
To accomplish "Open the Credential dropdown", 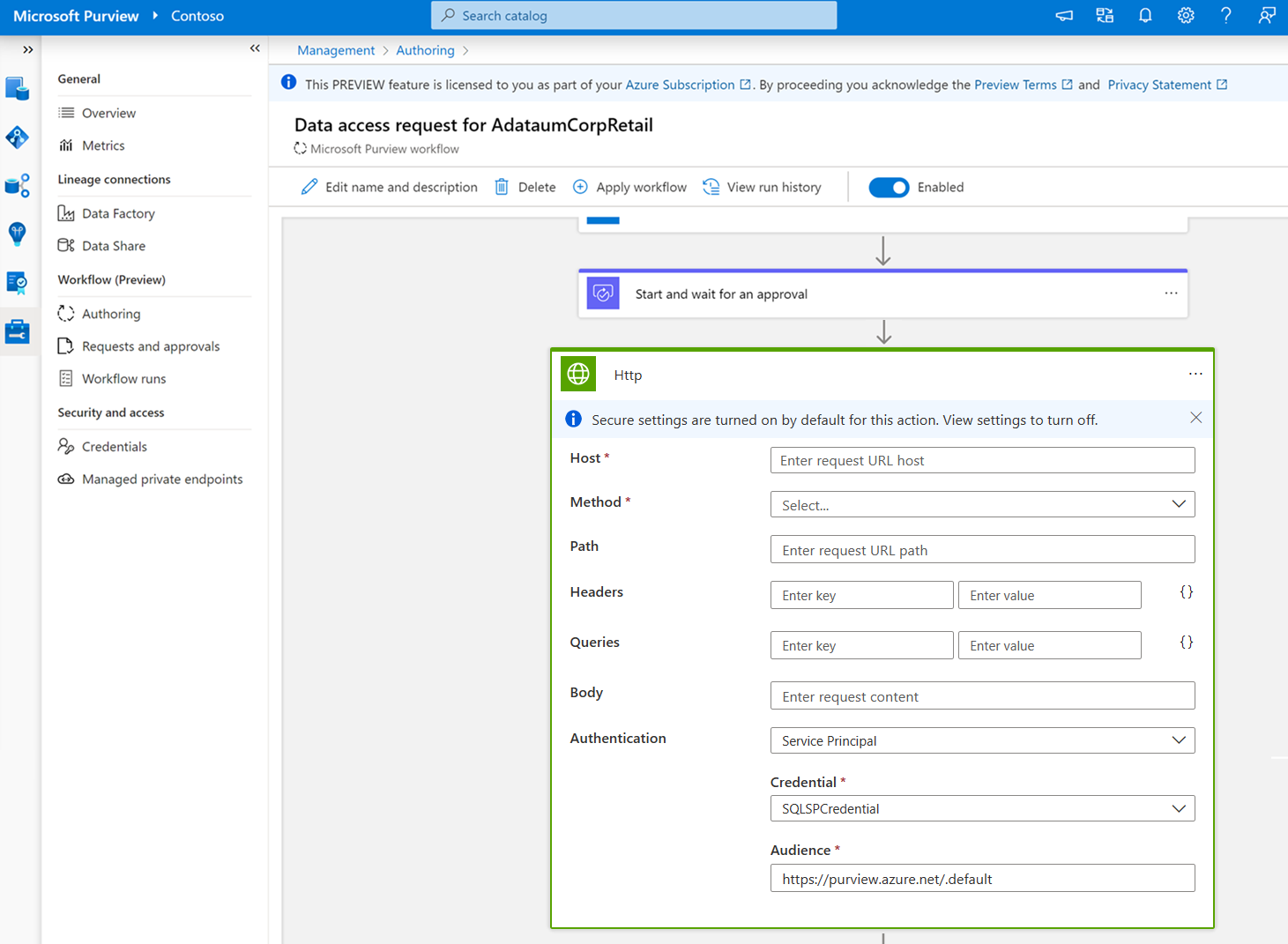I will click(x=982, y=808).
